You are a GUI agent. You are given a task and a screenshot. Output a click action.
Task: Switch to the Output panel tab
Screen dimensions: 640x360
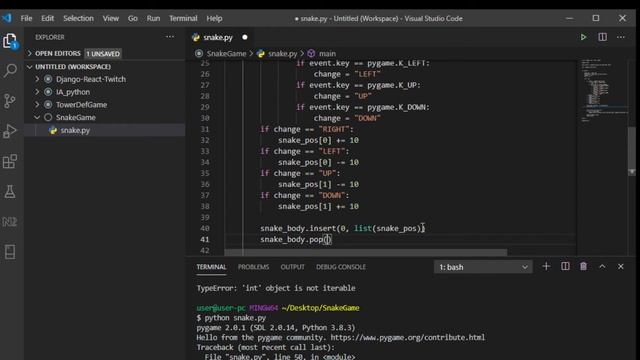click(x=292, y=267)
